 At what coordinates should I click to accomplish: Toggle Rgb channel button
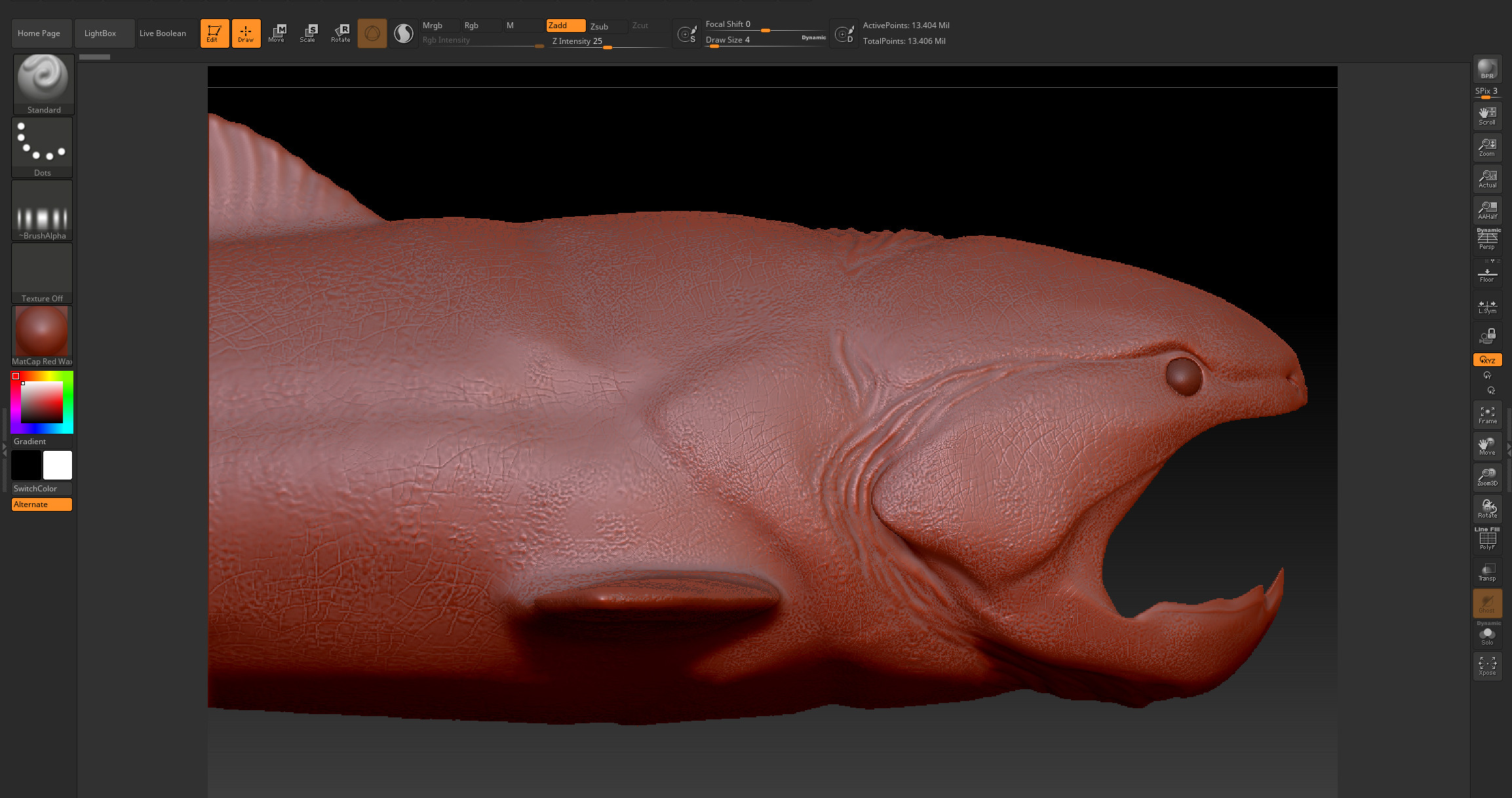pyautogui.click(x=482, y=26)
